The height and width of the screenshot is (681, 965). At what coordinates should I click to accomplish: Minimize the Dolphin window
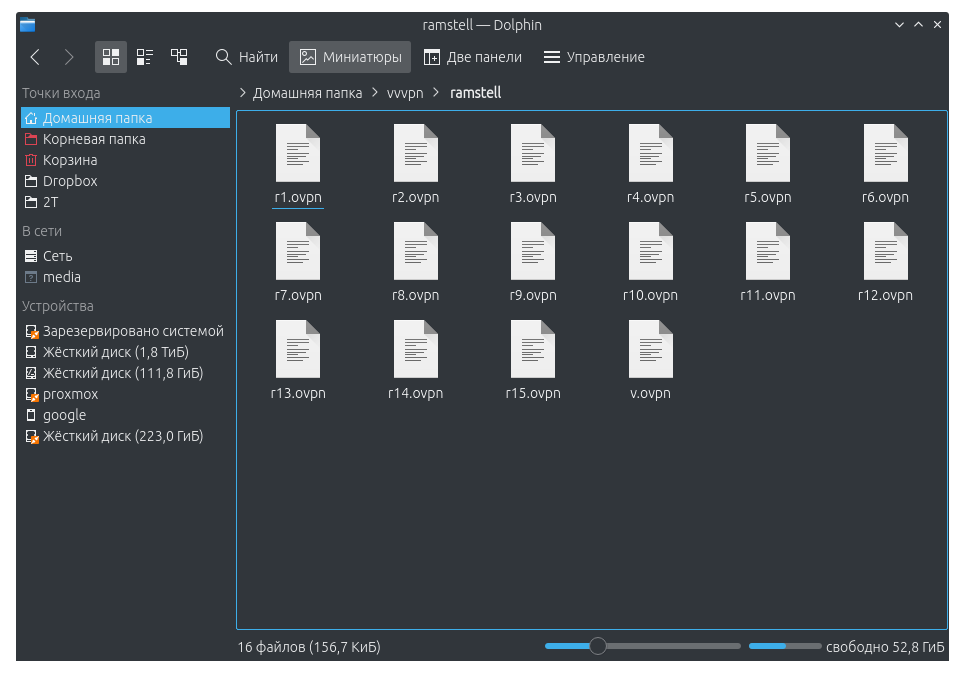click(x=899, y=25)
